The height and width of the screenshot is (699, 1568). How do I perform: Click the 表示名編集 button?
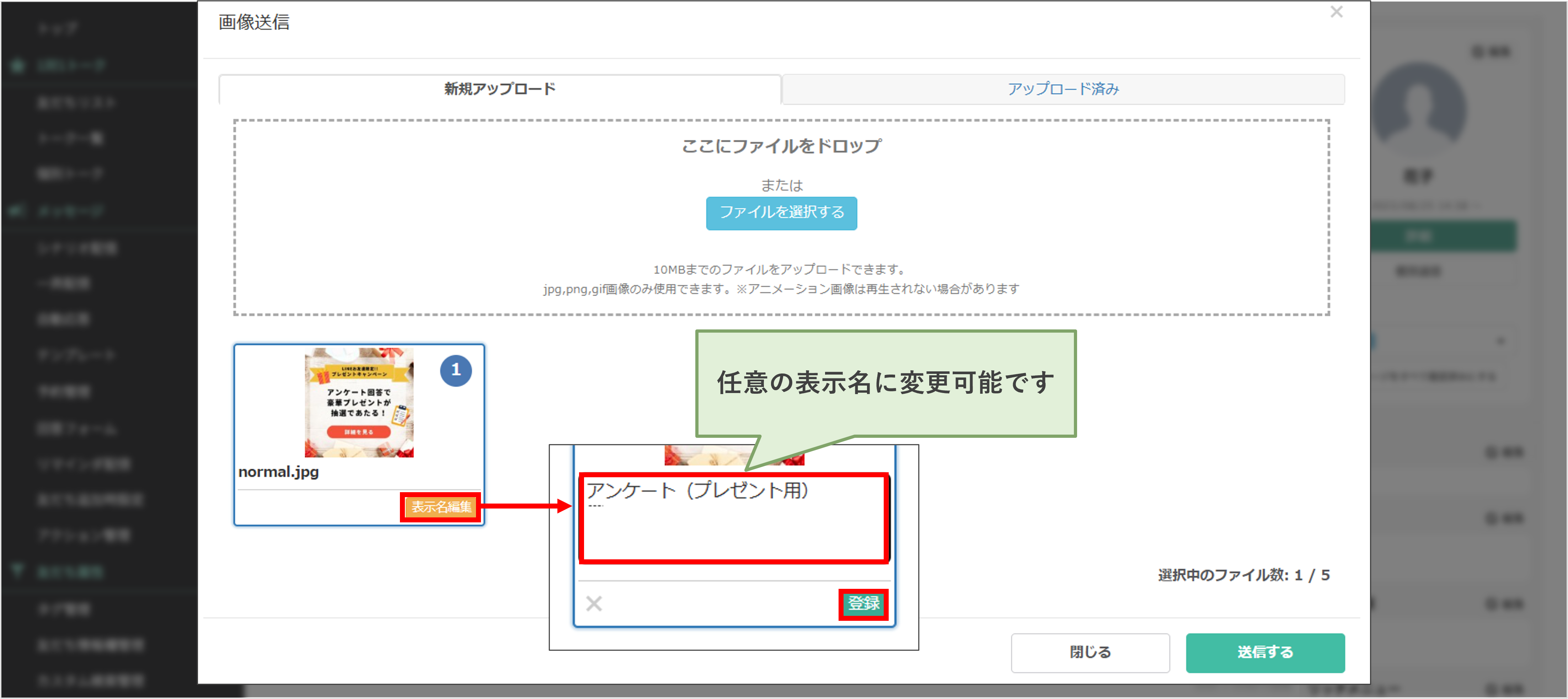click(441, 507)
